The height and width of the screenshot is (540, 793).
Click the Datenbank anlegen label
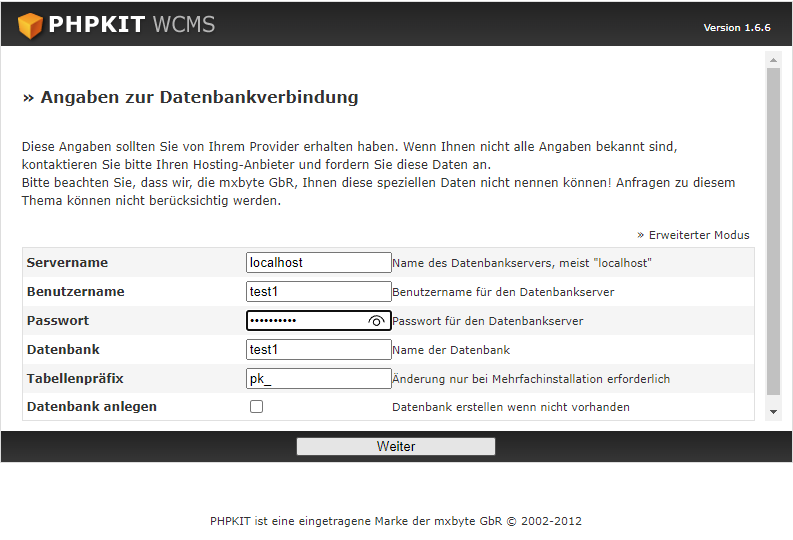point(92,407)
